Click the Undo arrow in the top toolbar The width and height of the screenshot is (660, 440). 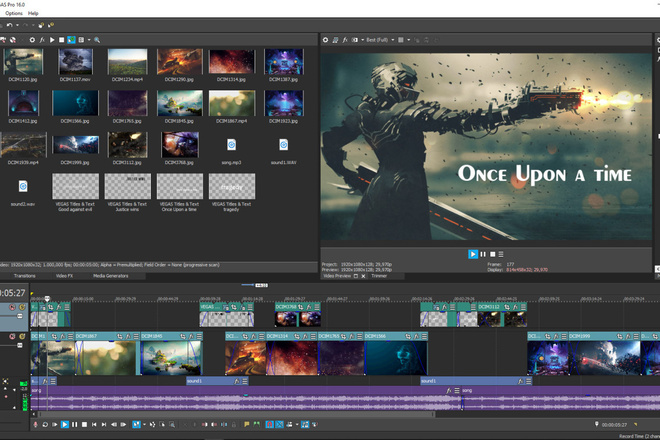coord(9,25)
